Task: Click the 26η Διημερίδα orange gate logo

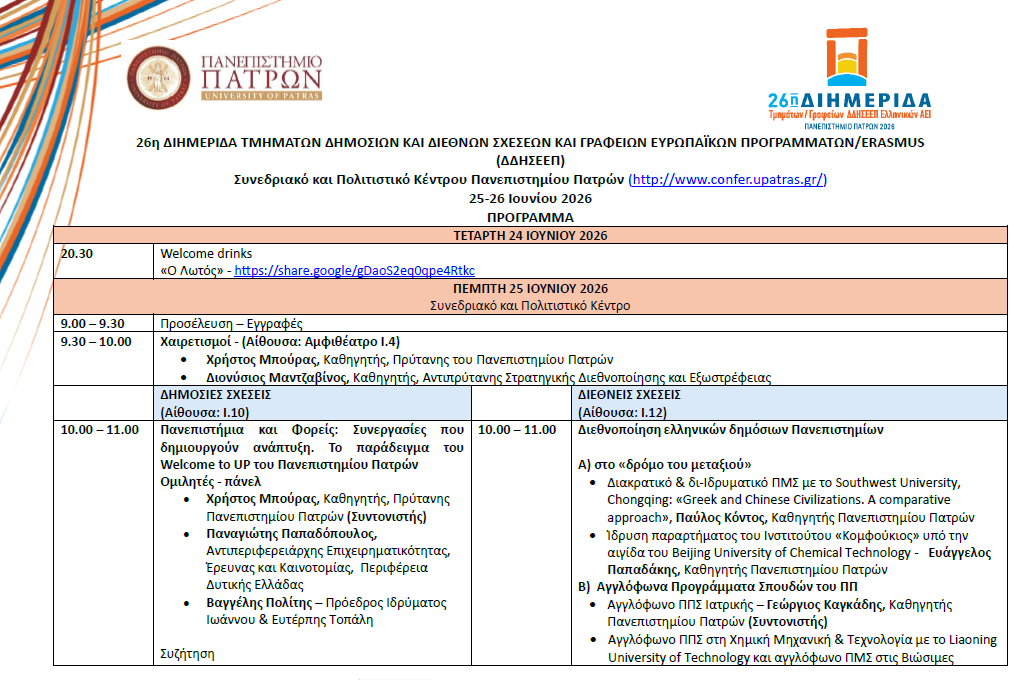Action: point(847,57)
